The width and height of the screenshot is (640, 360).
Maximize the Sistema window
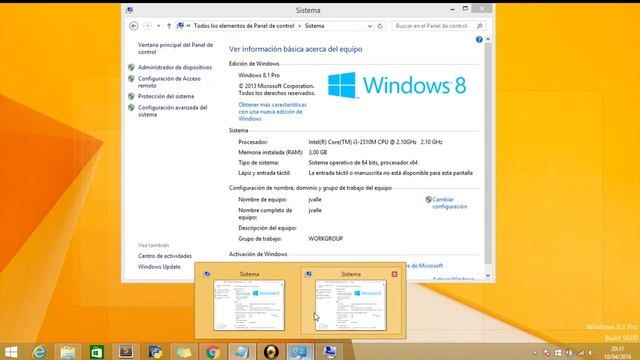465,9
